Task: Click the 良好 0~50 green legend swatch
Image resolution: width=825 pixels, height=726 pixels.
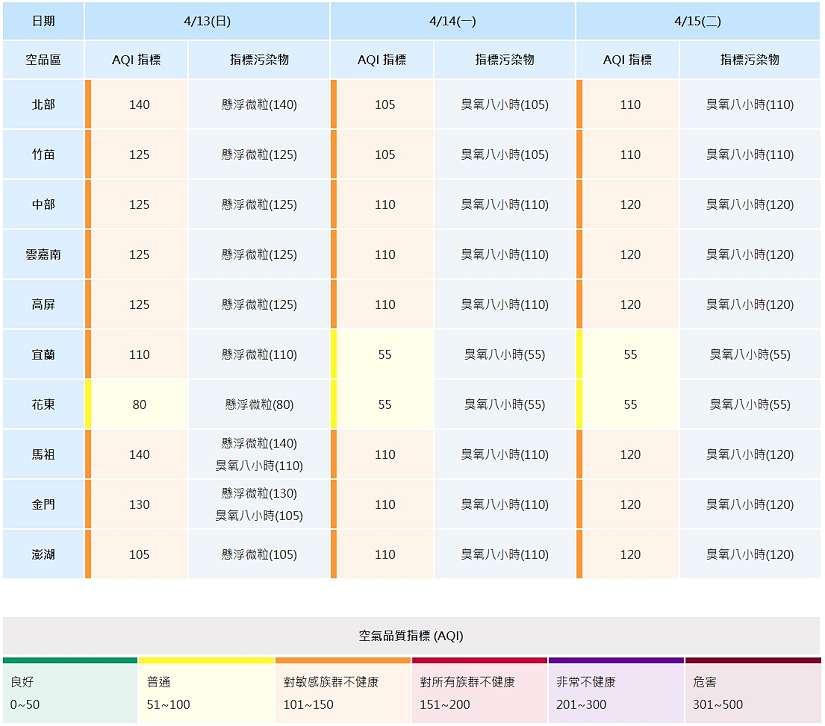Action: tap(69, 692)
